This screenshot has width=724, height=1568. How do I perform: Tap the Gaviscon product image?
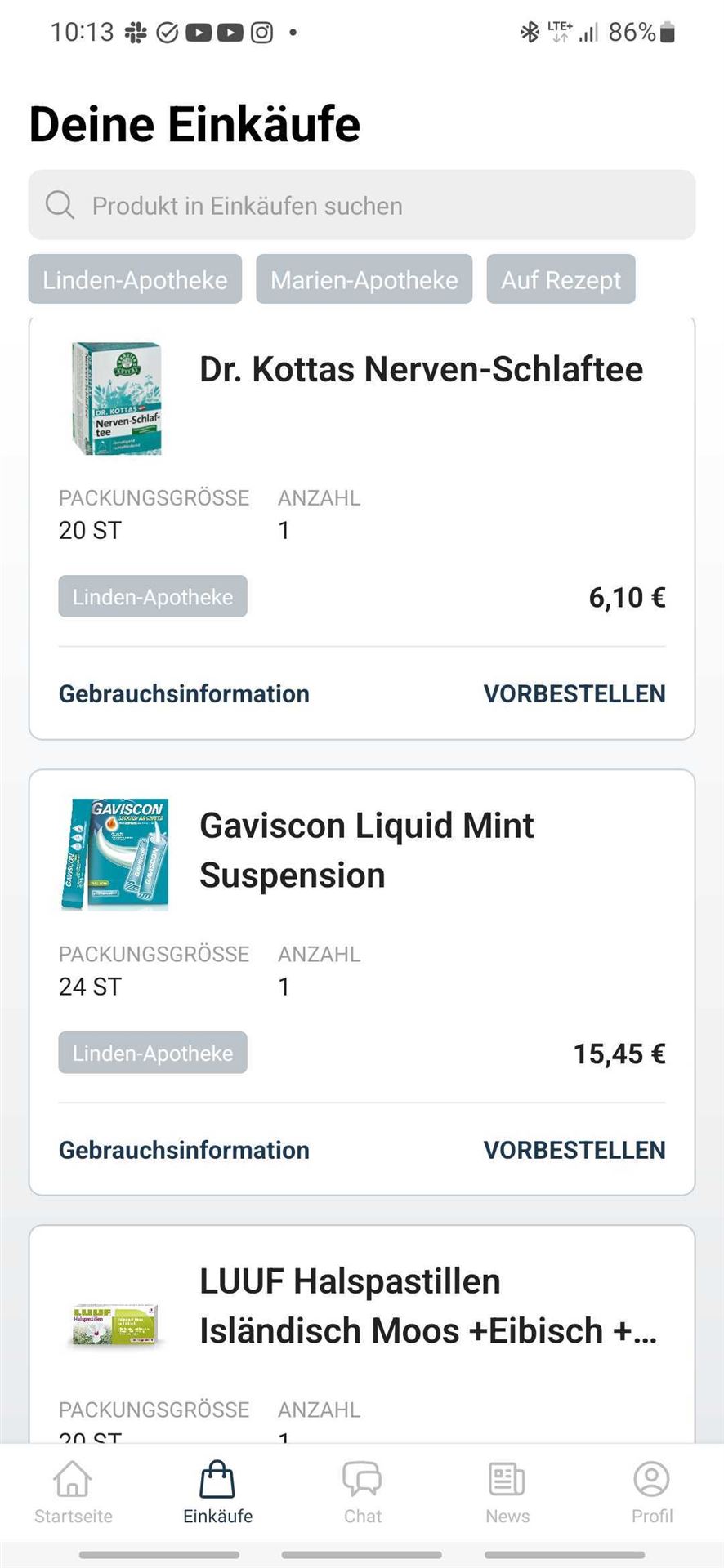pos(114,854)
